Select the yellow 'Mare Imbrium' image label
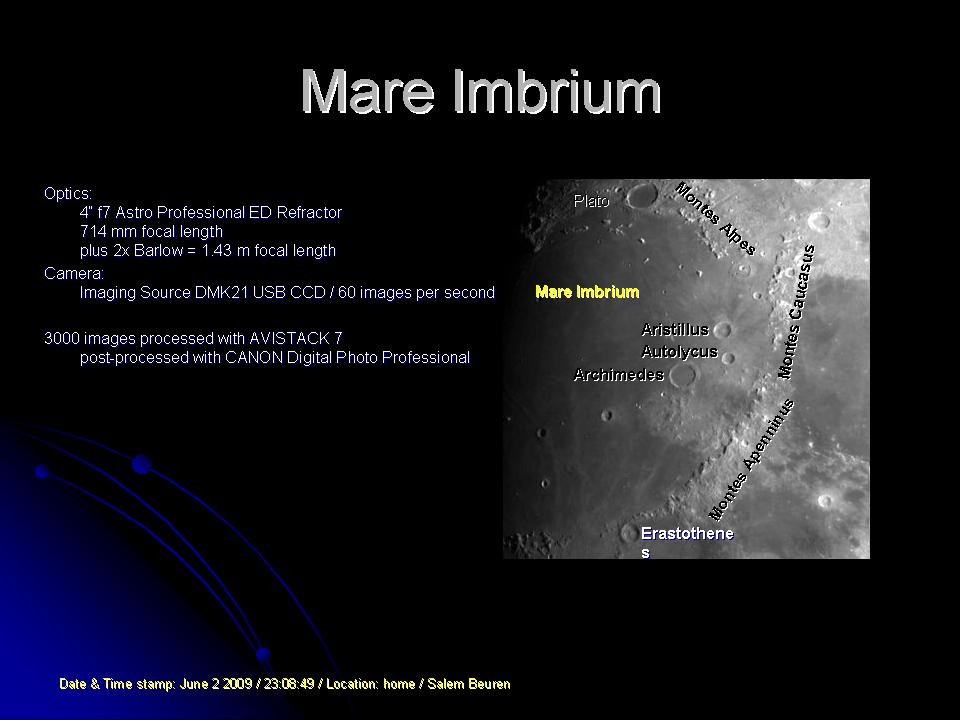 click(x=587, y=292)
